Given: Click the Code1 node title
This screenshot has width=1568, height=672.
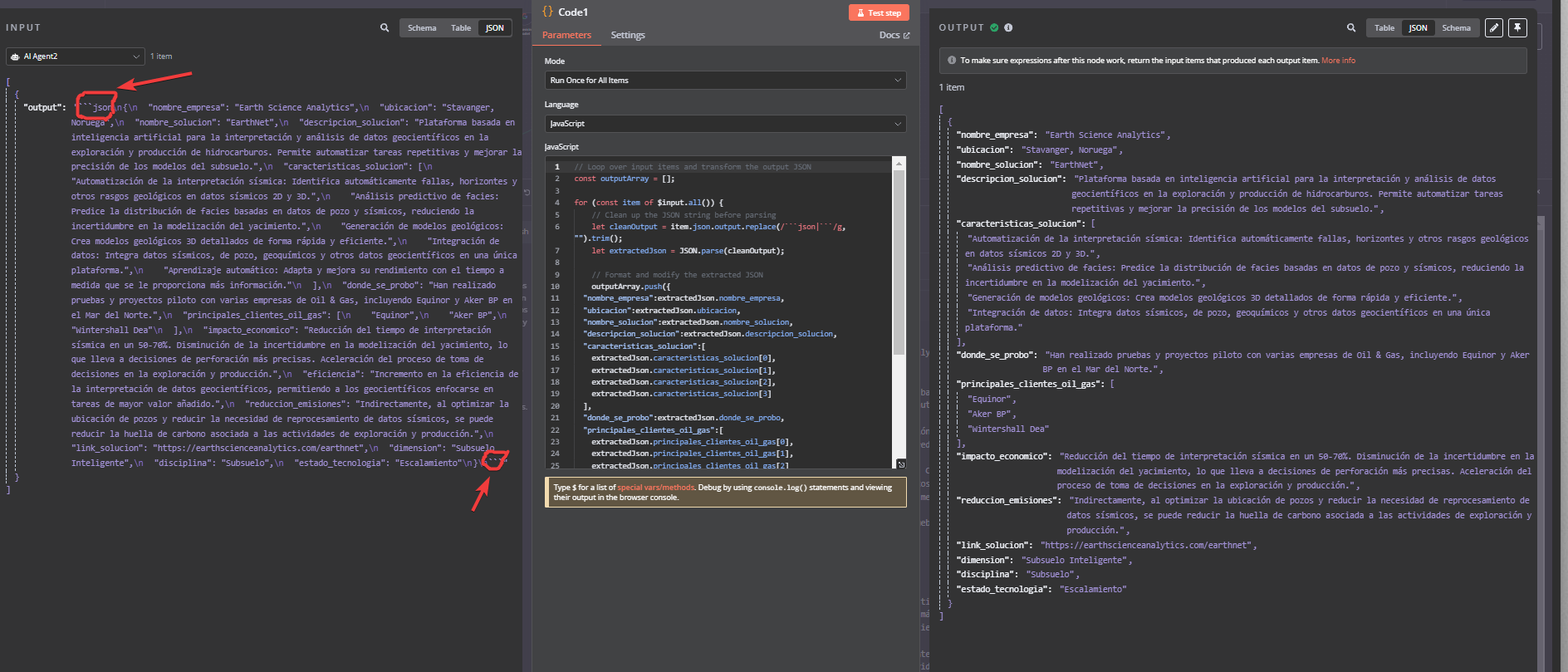Looking at the screenshot, I should tap(573, 12).
